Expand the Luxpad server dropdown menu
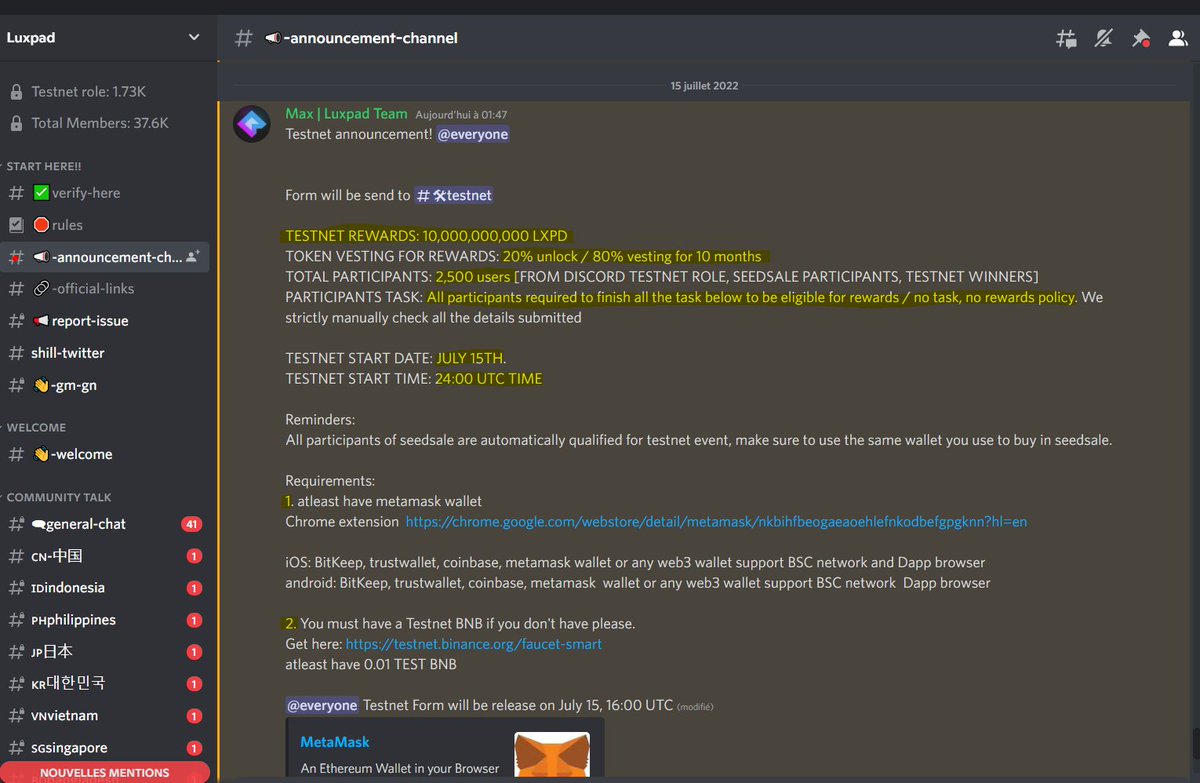This screenshot has width=1200, height=783. 194,38
